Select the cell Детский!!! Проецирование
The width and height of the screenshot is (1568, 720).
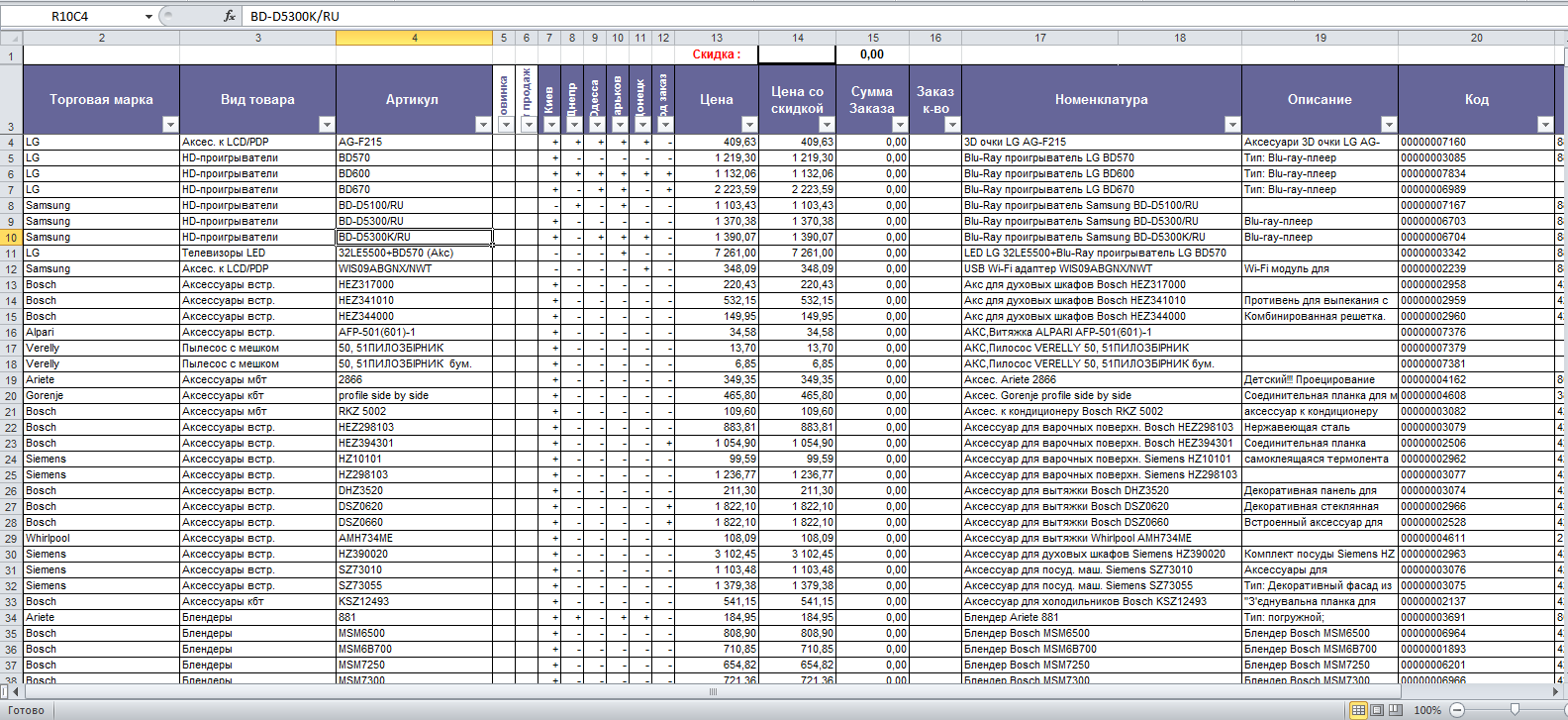pyautogui.click(x=1320, y=380)
